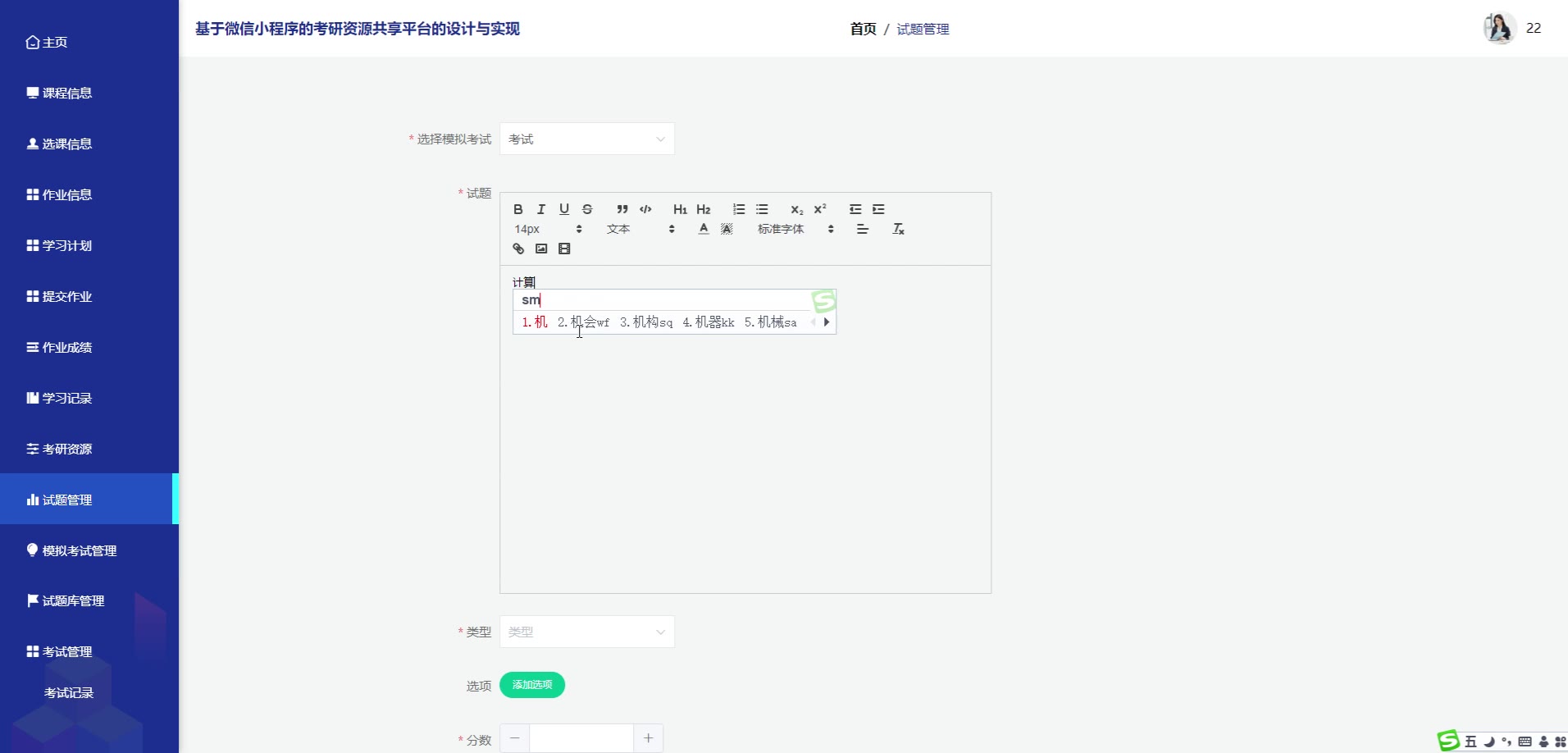Open 模拟考试管理 in the sidebar
This screenshot has width=1568, height=753.
[89, 550]
